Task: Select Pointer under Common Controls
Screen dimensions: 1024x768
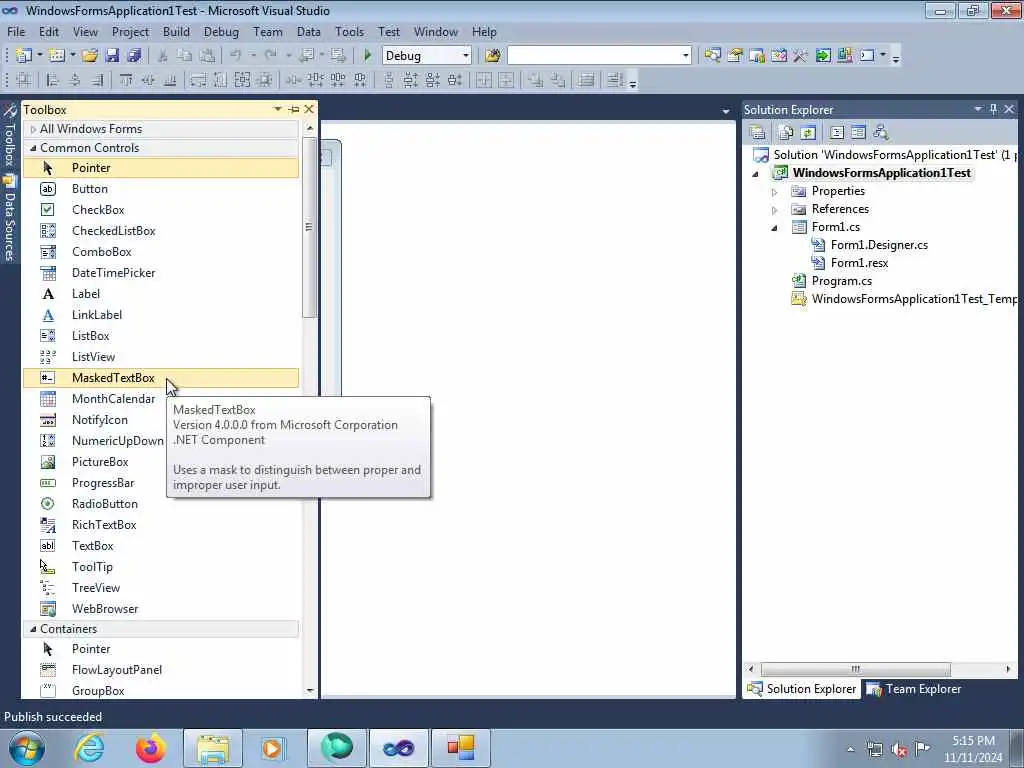Action: [x=161, y=168]
